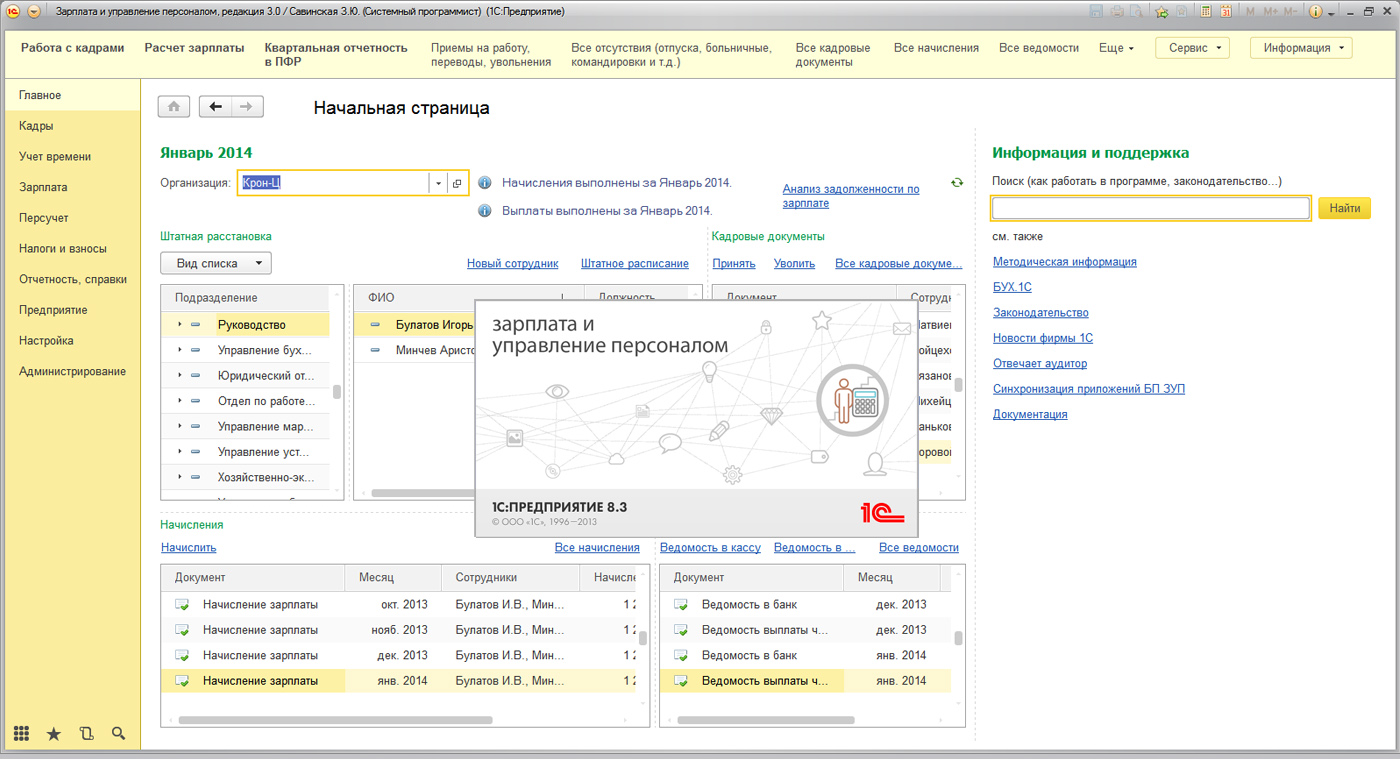Click the home page icon button
Screen dimensions: 1400x759
click(174, 107)
